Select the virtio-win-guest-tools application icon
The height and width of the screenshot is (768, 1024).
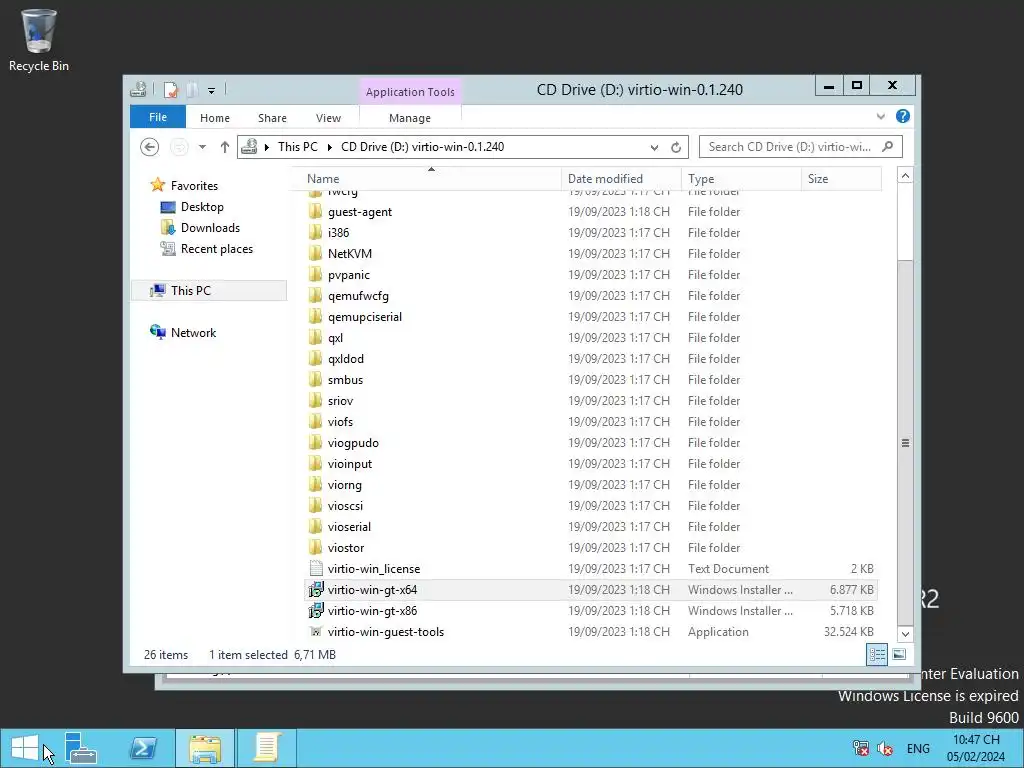tap(315, 632)
